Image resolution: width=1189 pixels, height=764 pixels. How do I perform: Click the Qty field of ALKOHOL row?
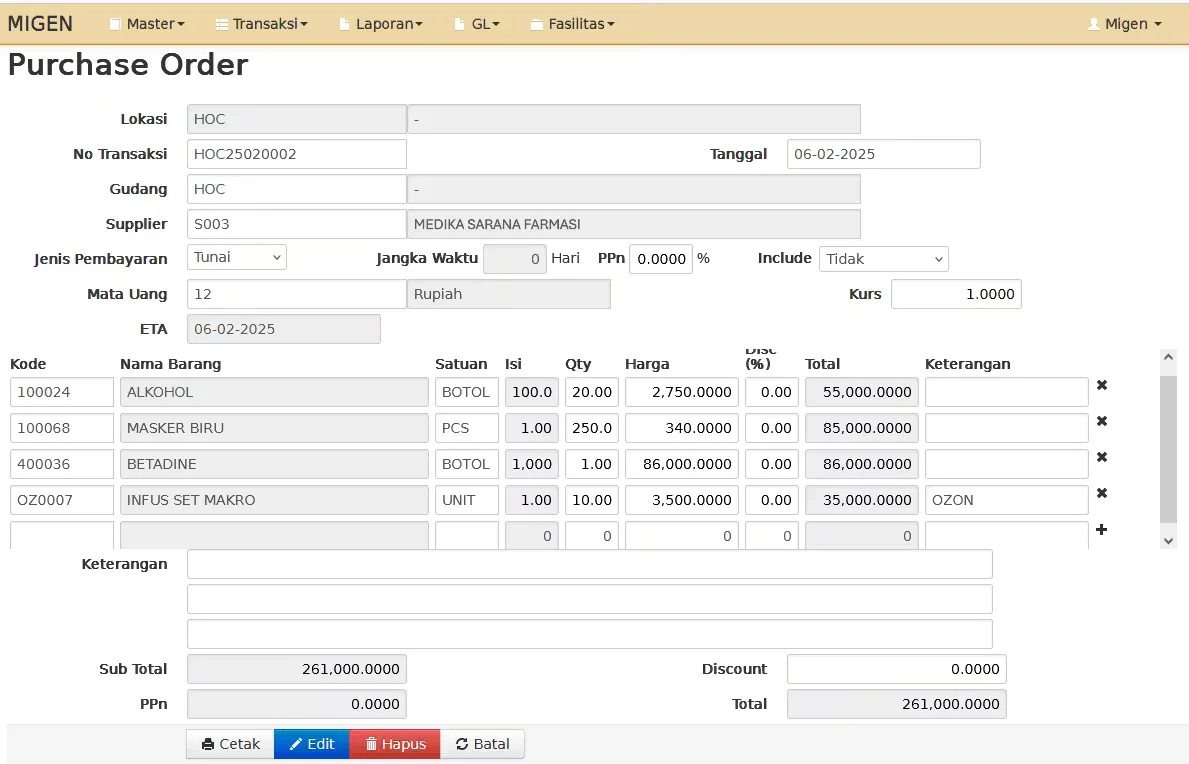point(591,392)
